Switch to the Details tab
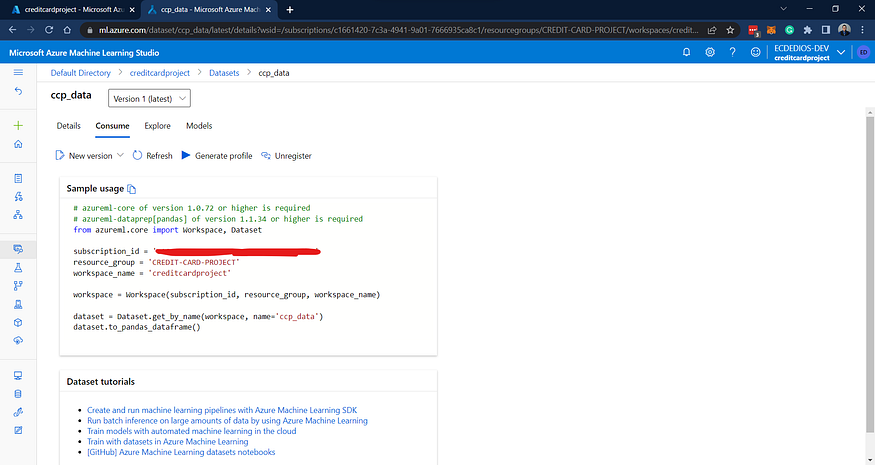Image resolution: width=875 pixels, height=465 pixels. pos(69,126)
